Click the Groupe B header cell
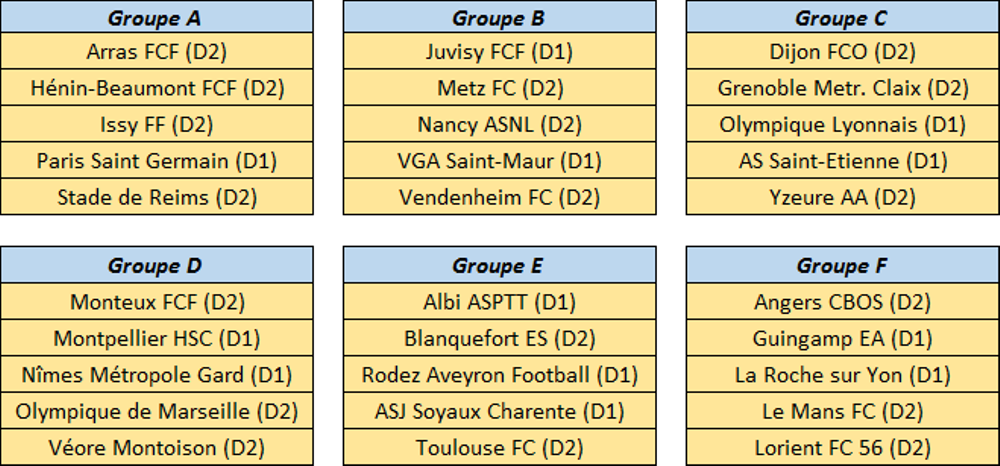Image resolution: width=1000 pixels, height=466 pixels. (499, 17)
